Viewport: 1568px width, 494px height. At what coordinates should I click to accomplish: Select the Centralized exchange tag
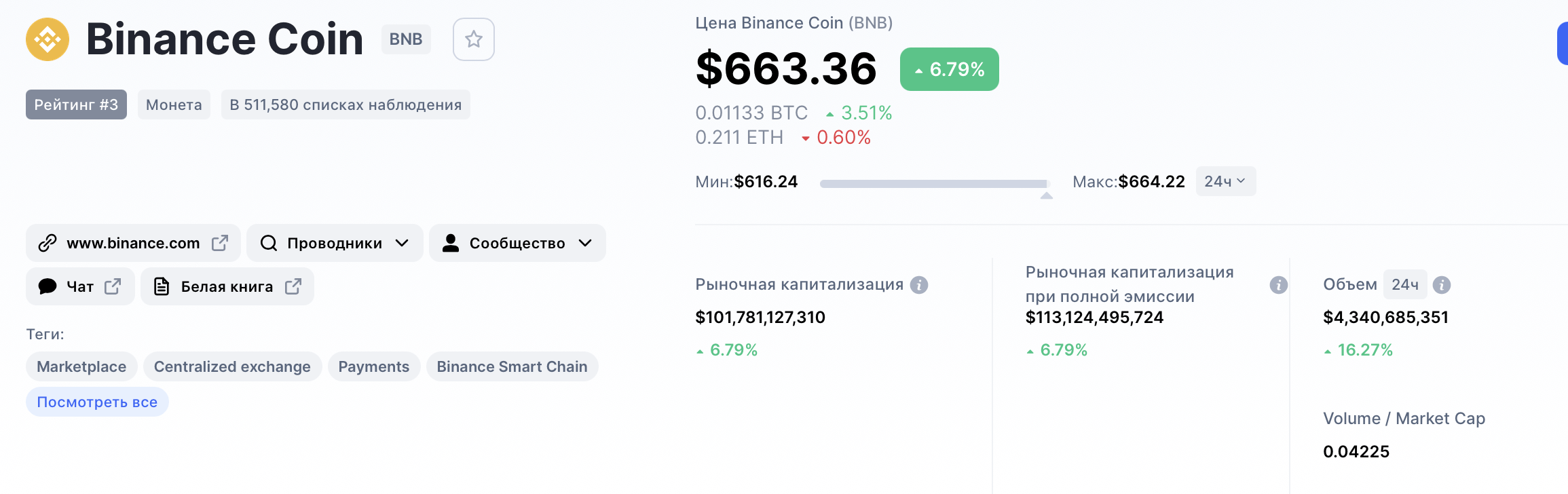click(x=232, y=366)
